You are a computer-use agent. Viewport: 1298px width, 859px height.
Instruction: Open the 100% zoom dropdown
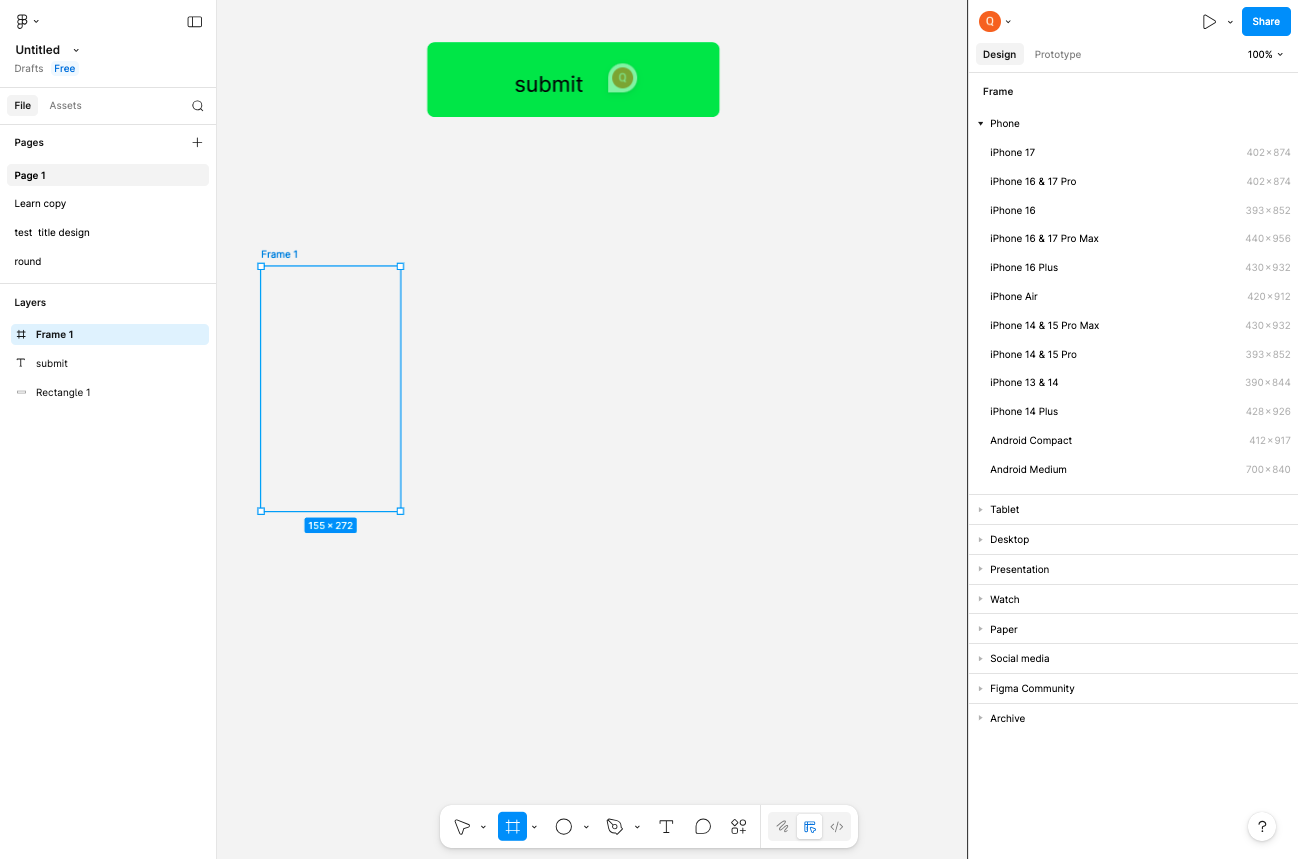[1265, 55]
